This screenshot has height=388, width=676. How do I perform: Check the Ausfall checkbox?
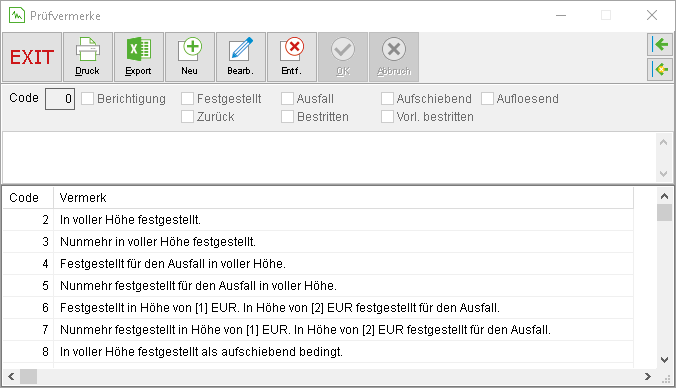coord(287,99)
